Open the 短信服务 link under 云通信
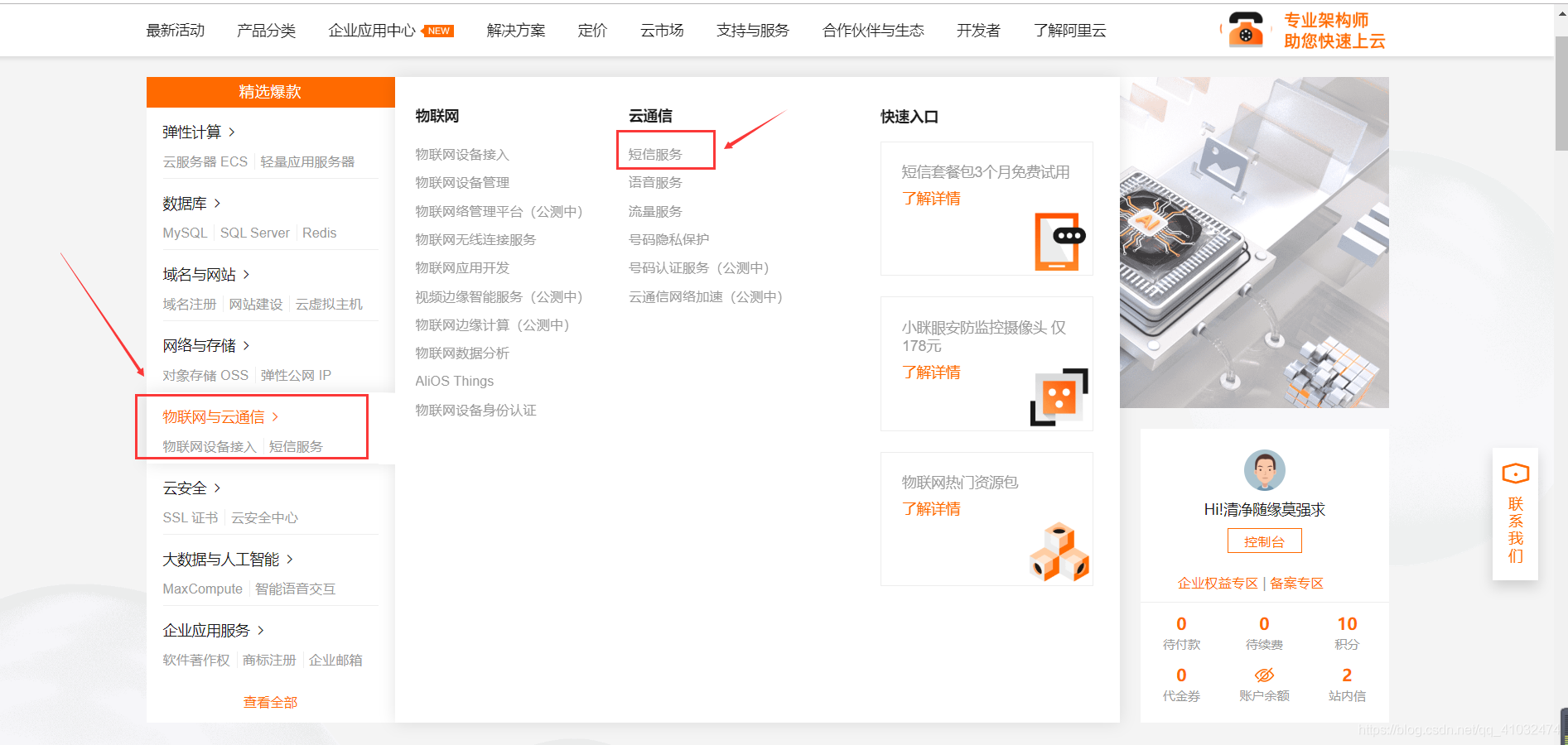 coord(657,153)
